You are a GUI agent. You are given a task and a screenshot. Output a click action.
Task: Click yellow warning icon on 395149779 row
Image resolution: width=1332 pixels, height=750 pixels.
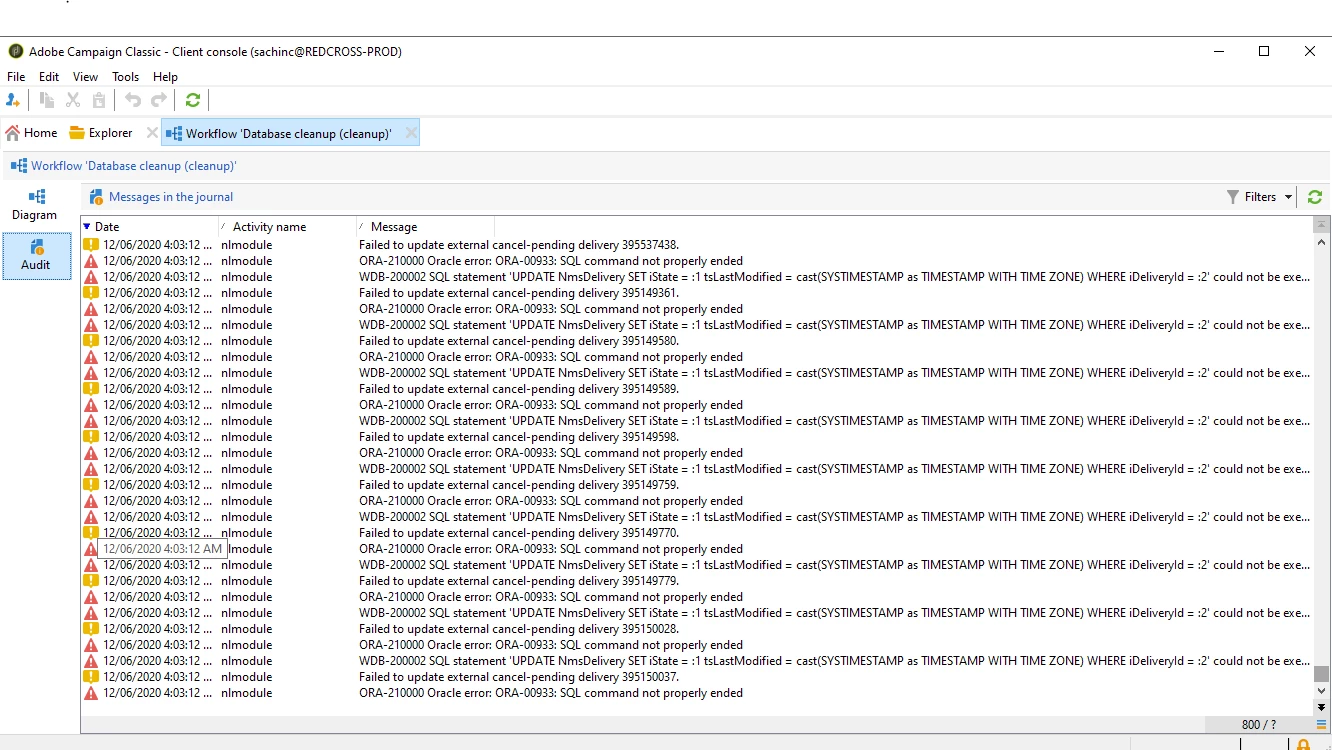click(91, 581)
